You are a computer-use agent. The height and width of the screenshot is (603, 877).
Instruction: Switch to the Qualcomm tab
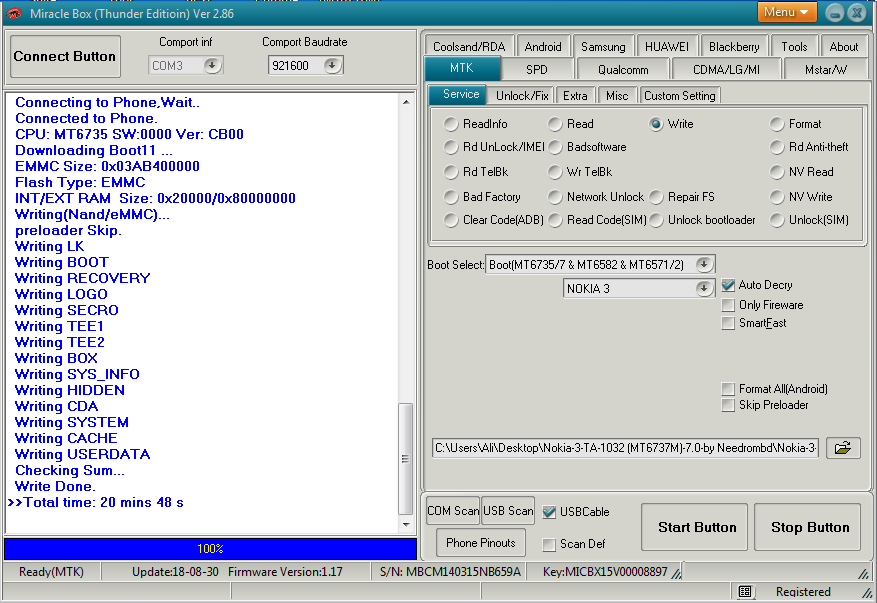point(623,69)
